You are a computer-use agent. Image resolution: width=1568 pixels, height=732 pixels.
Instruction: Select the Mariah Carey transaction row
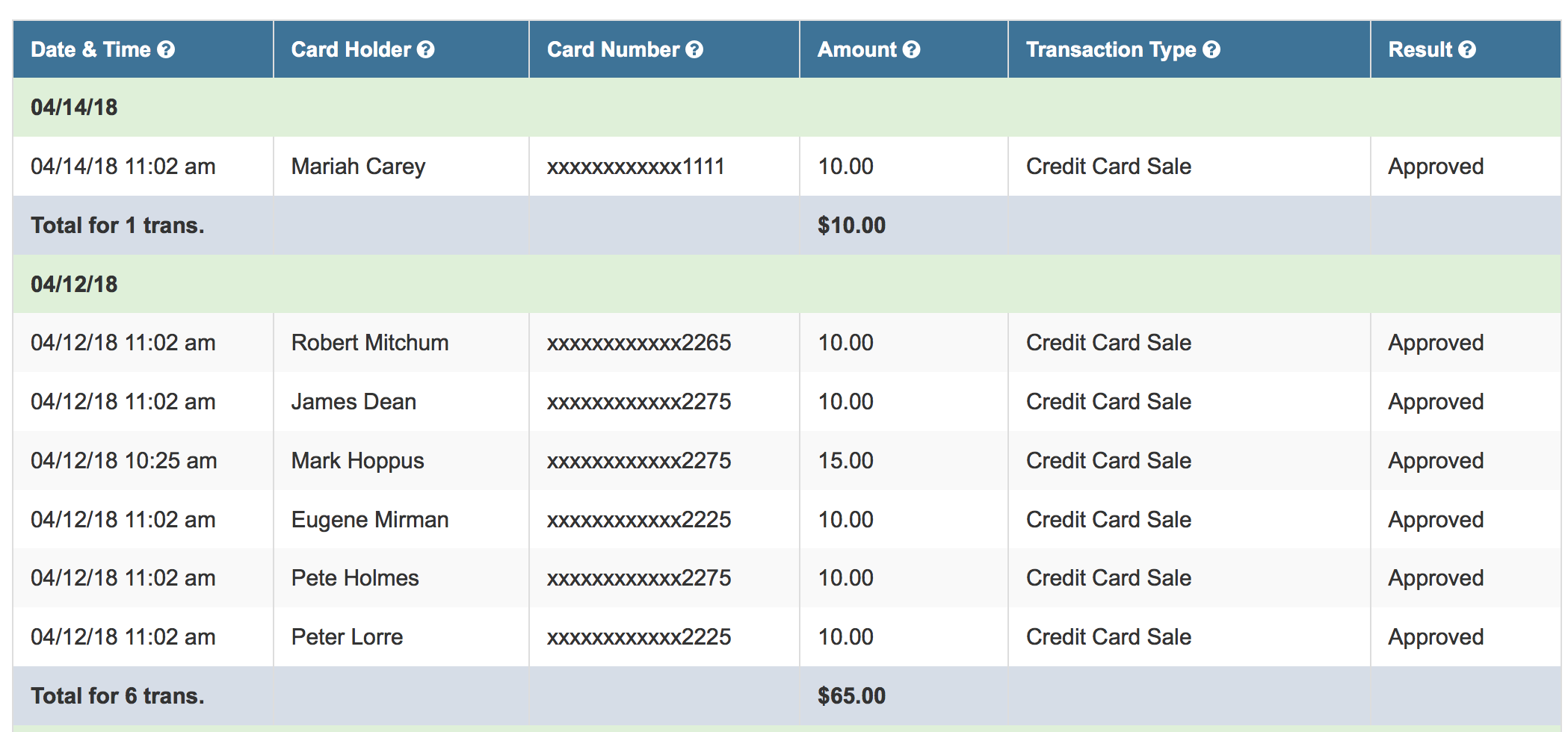click(358, 167)
